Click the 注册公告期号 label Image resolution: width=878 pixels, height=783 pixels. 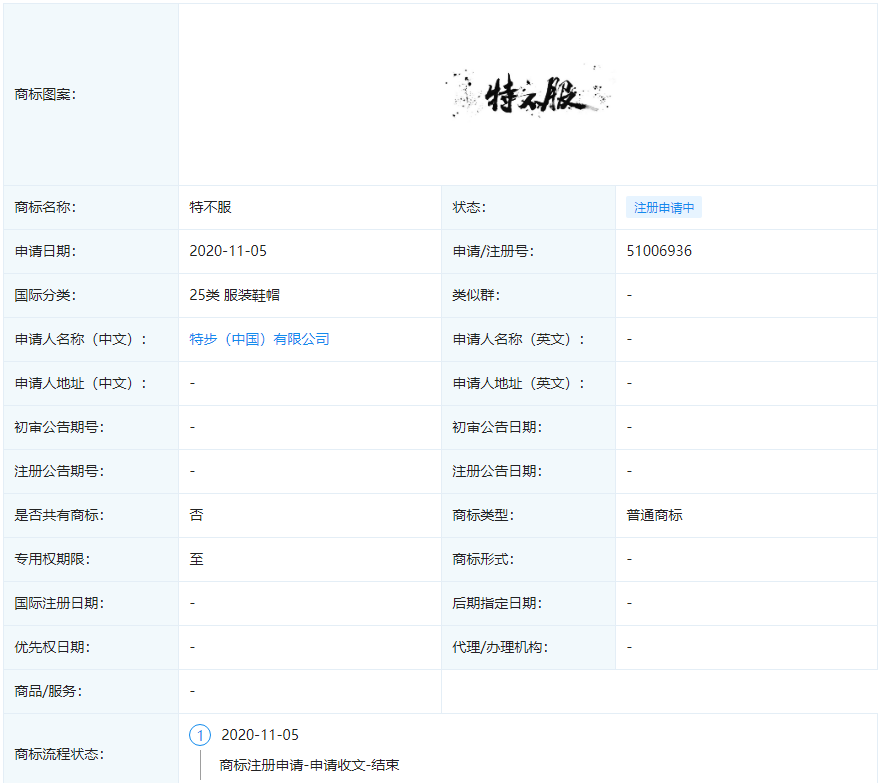point(59,471)
